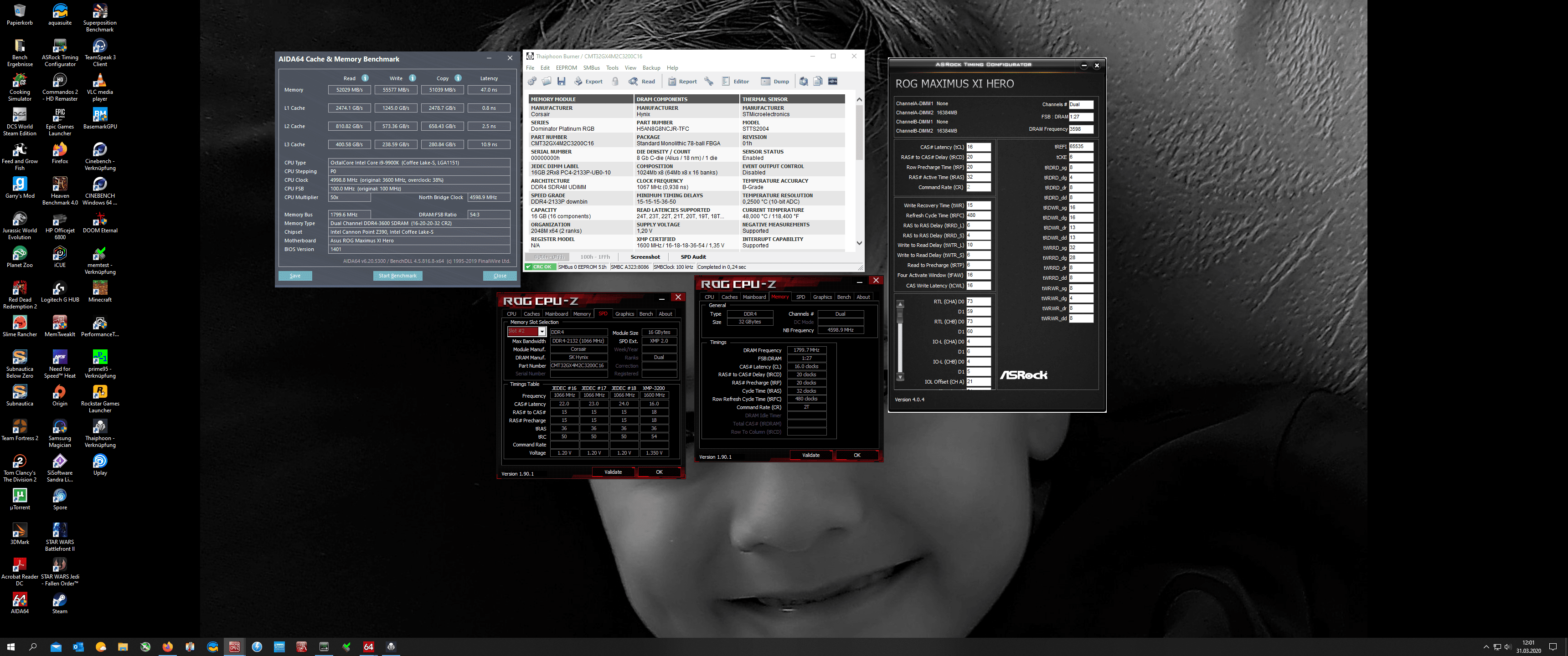
Task: Switch to Graphics tab in CPU-Z SPD window
Action: coord(624,314)
